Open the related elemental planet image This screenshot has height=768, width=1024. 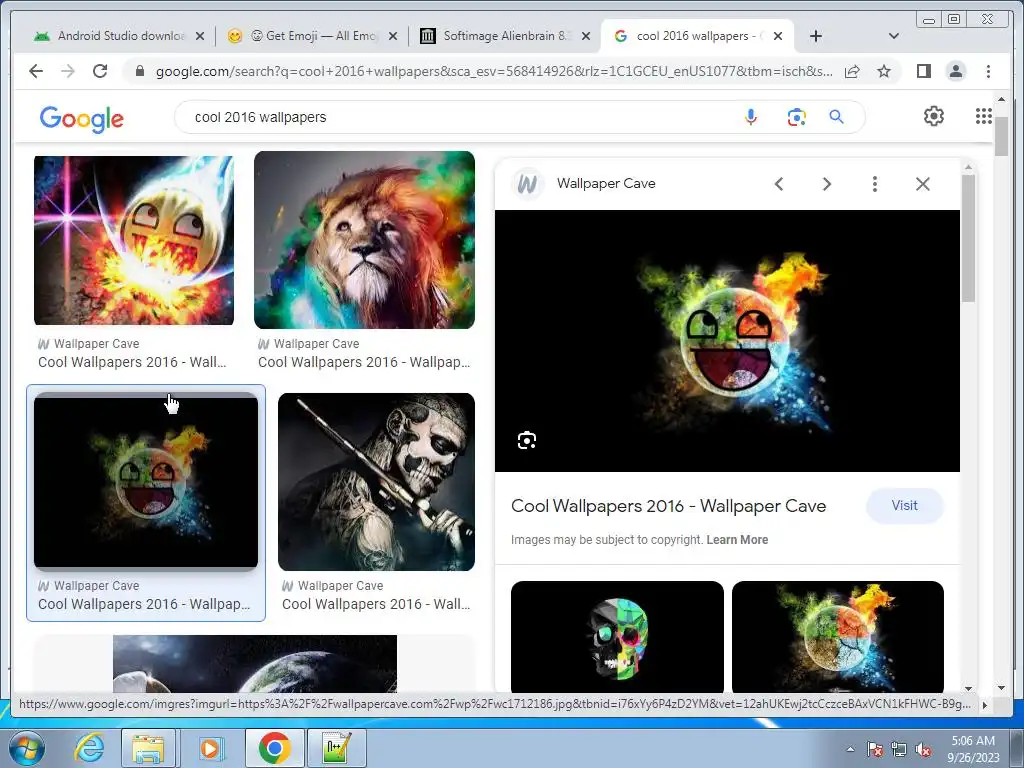(838, 637)
